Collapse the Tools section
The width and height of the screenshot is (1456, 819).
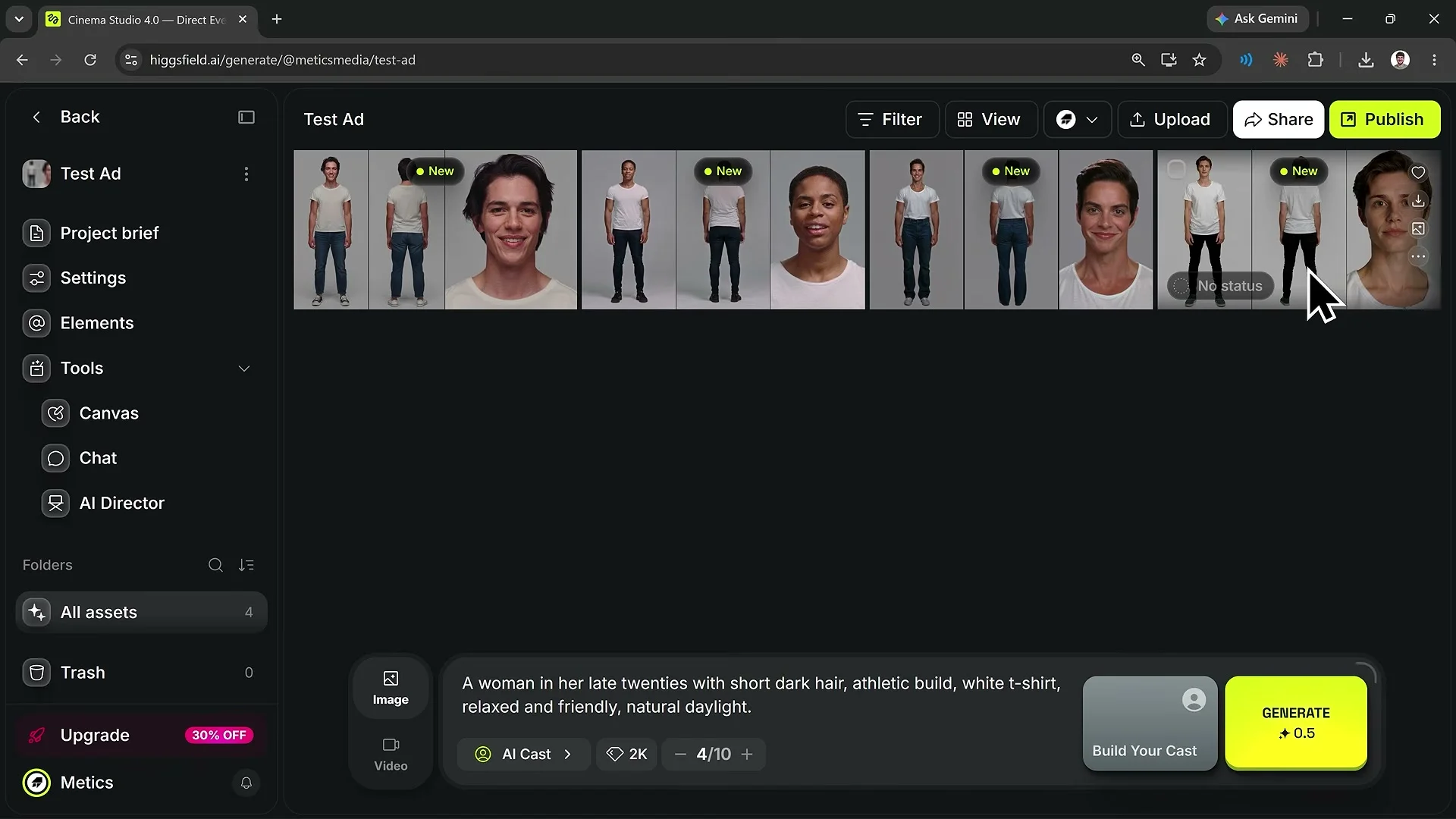244,369
